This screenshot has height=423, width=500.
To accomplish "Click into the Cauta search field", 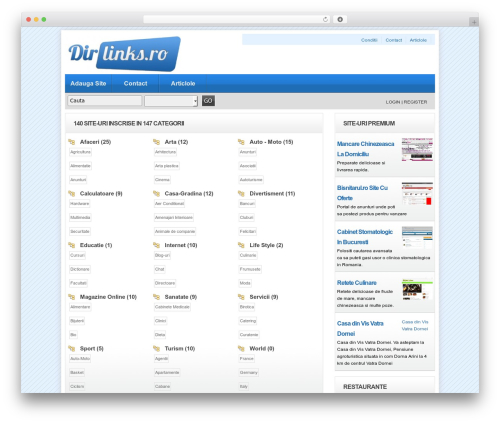I will pyautogui.click(x=105, y=101).
